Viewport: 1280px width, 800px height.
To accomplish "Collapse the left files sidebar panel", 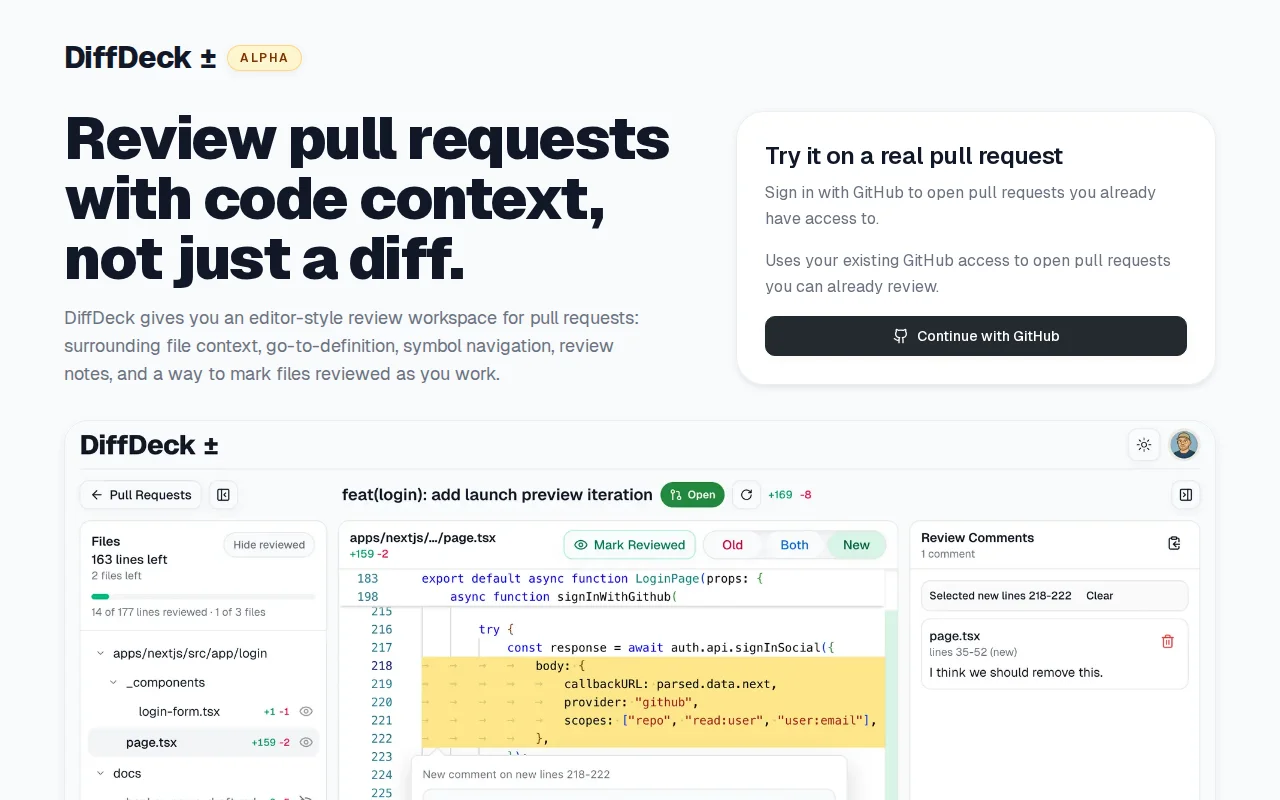I will 223,495.
